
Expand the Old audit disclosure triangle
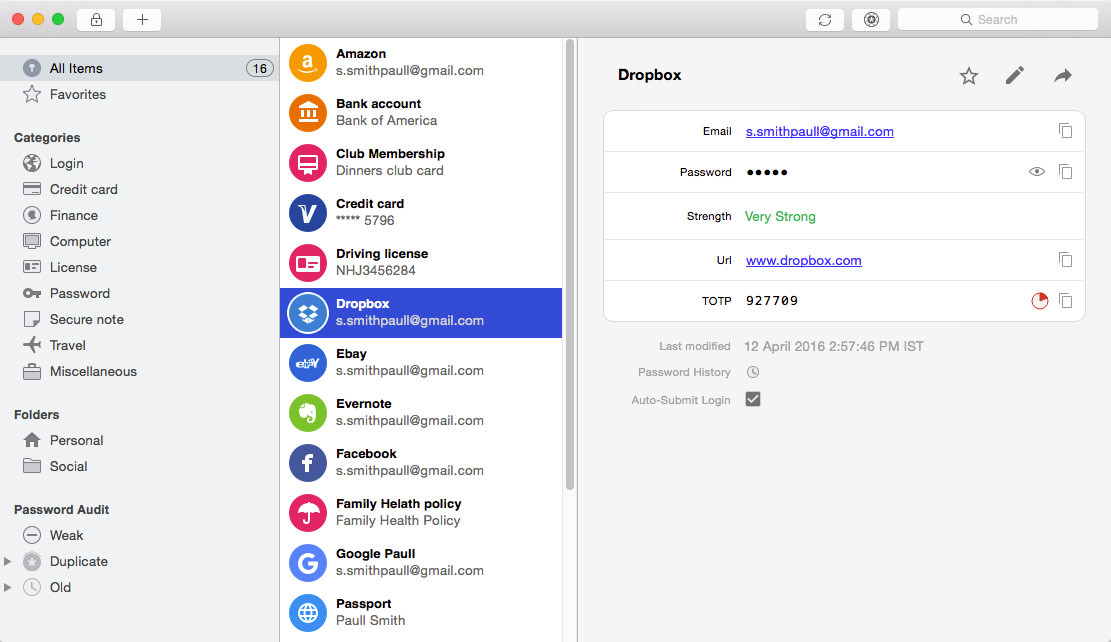pos(8,587)
